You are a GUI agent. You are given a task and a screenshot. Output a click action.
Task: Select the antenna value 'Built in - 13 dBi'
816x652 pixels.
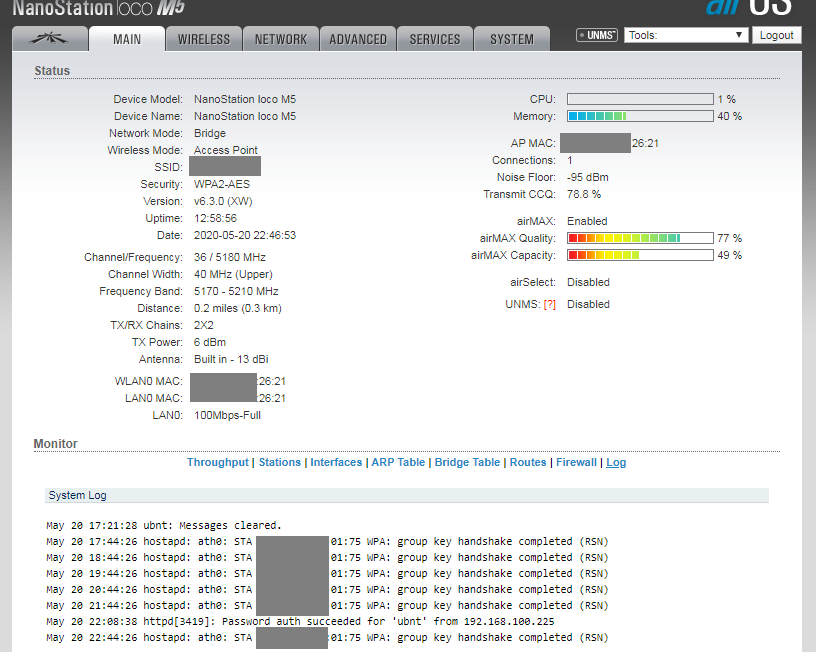pyautogui.click(x=231, y=359)
